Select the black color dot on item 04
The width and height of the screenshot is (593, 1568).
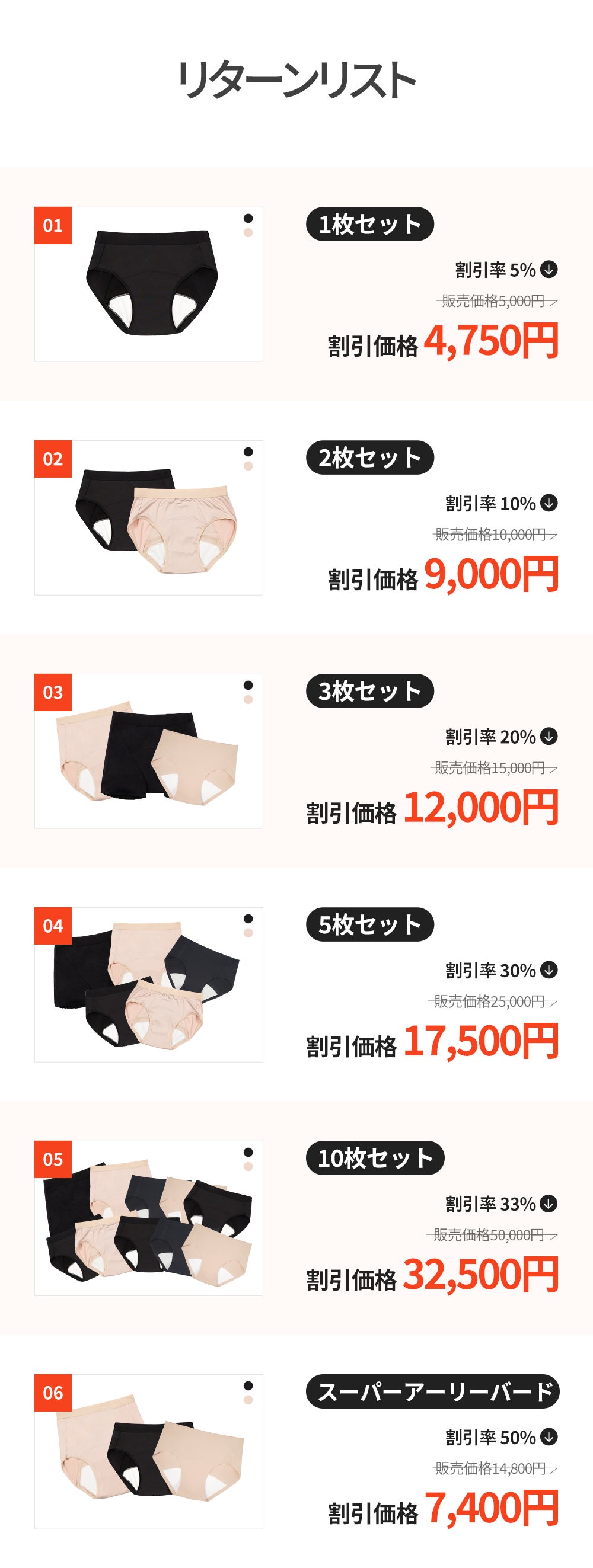248,919
